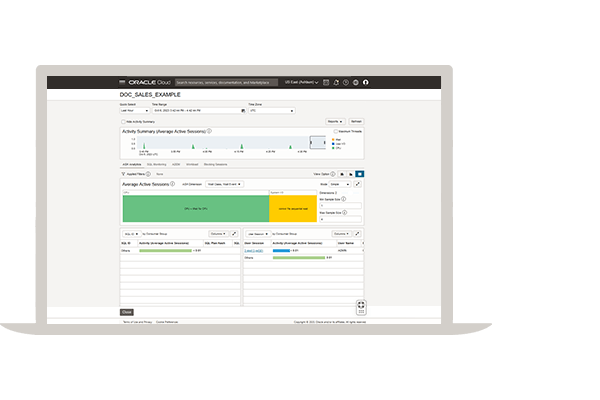Enable the Hide Activity Summary checkbox
Image resolution: width=600 pixels, height=400 pixels.
pos(123,121)
